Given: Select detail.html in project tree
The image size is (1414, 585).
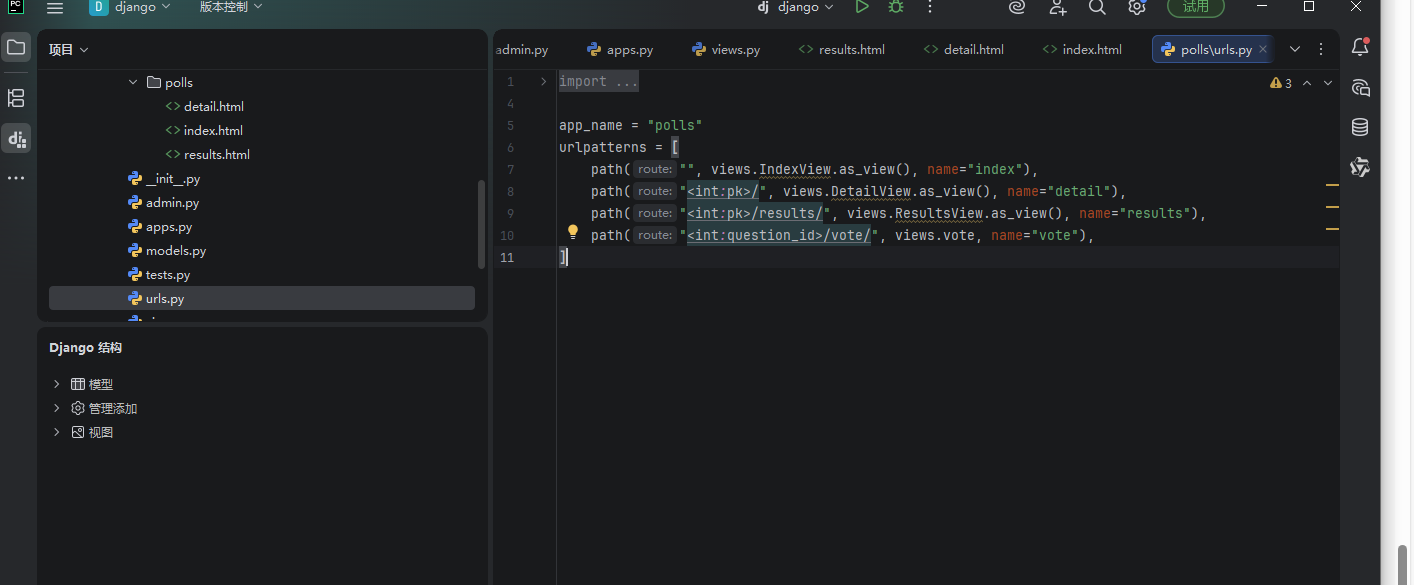Looking at the screenshot, I should (213, 107).
